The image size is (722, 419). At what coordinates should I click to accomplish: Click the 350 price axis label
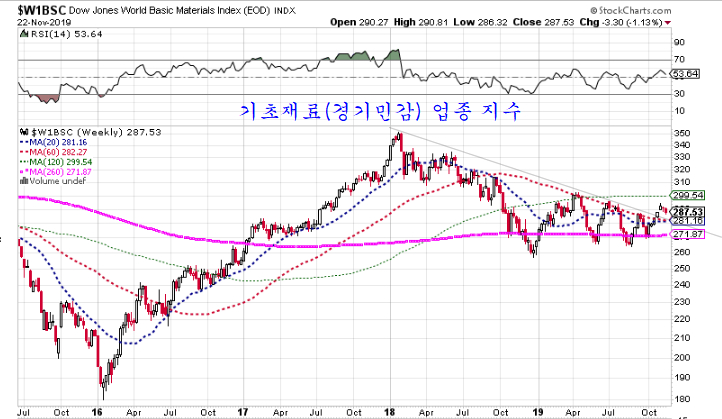tap(682, 134)
